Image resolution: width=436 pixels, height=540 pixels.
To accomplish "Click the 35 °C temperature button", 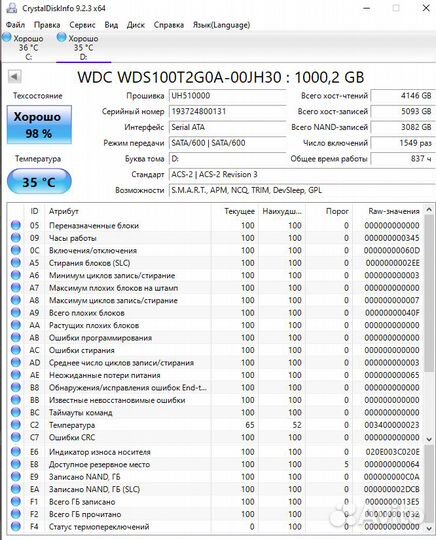I will click(39, 181).
